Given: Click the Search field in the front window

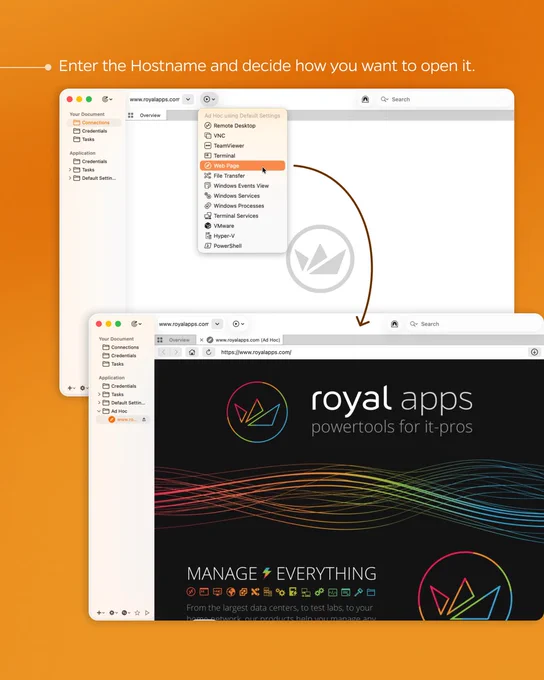Looking at the screenshot, I should (x=473, y=324).
